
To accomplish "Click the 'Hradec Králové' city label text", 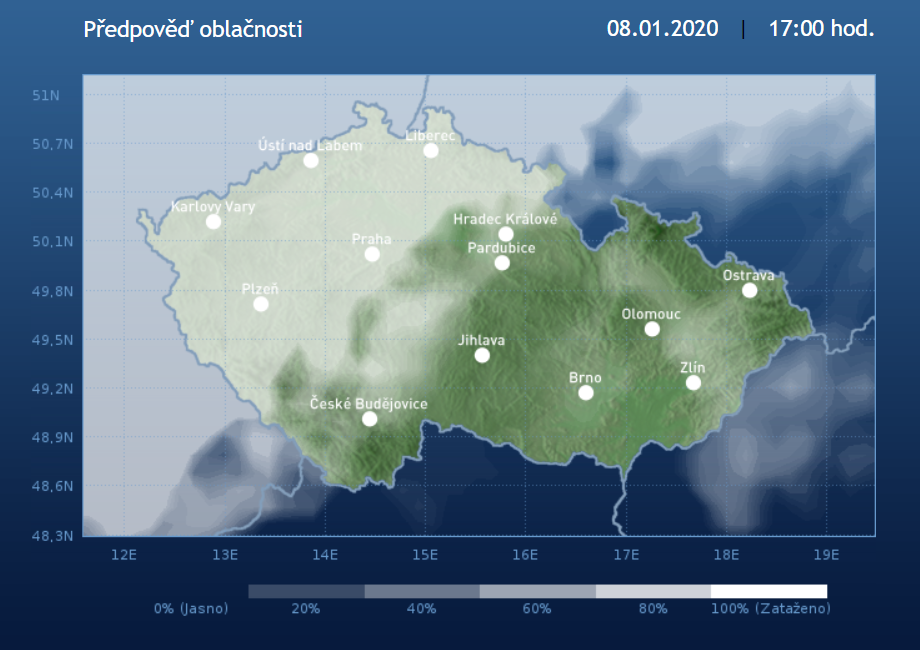I will coord(505,219).
